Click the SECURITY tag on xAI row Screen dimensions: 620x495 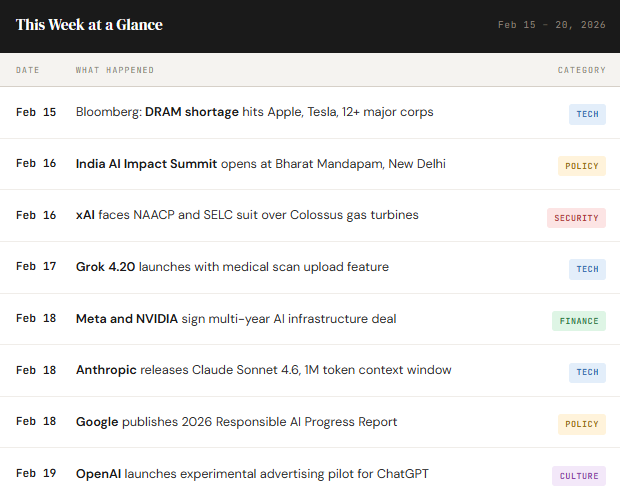[576, 218]
